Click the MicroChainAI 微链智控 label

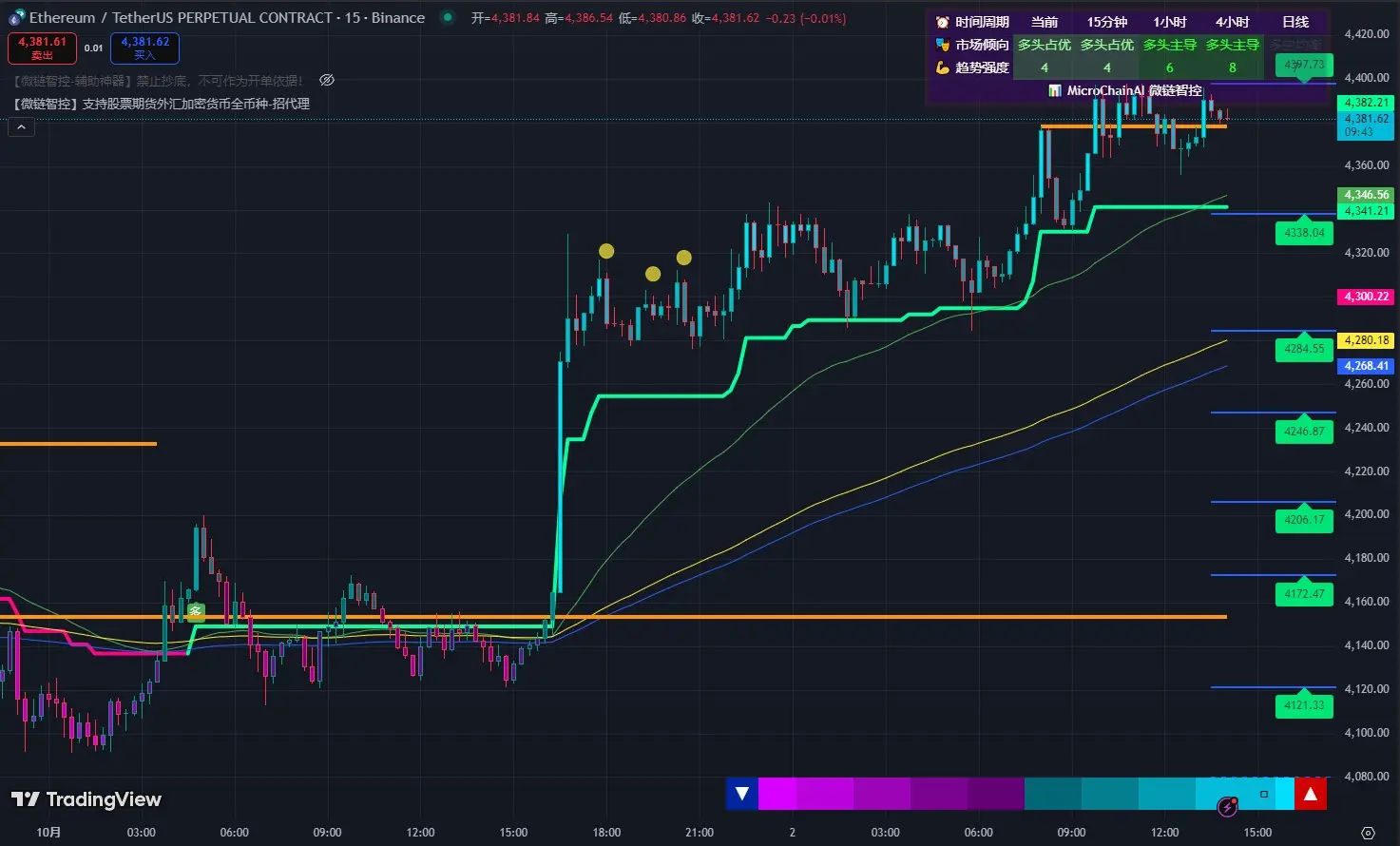[x=1134, y=90]
